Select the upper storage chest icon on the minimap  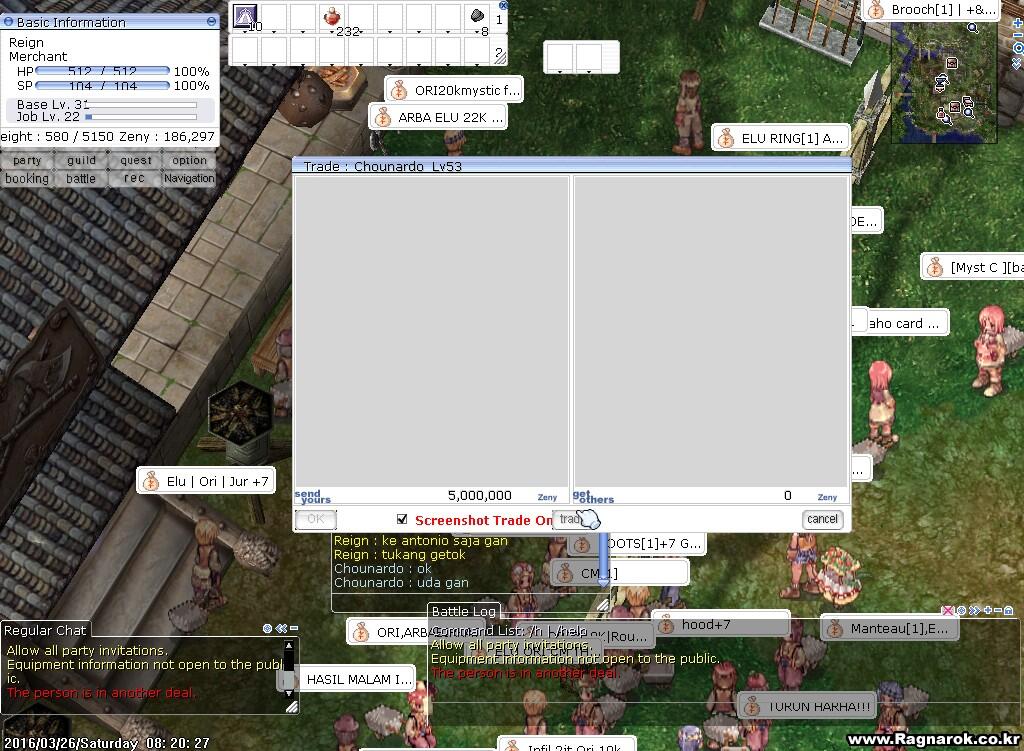[x=952, y=63]
